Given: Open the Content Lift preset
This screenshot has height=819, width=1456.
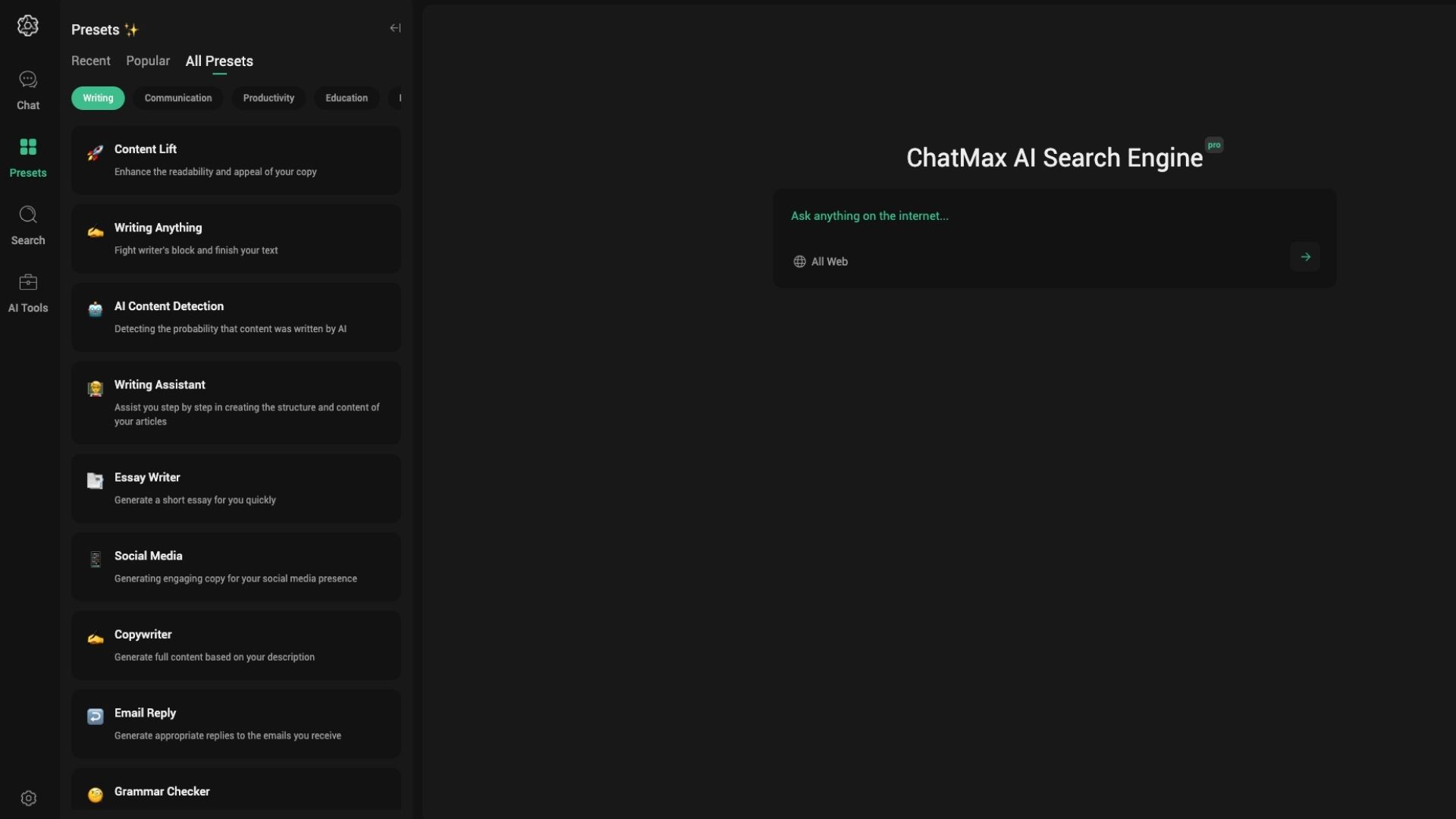Looking at the screenshot, I should coord(236,160).
